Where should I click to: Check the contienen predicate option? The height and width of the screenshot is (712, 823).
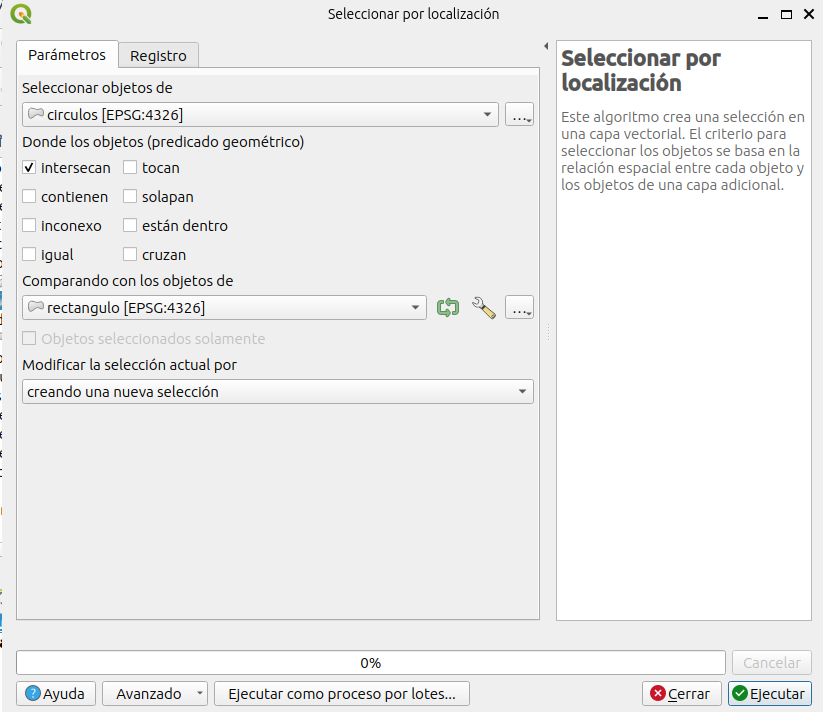pyautogui.click(x=30, y=197)
